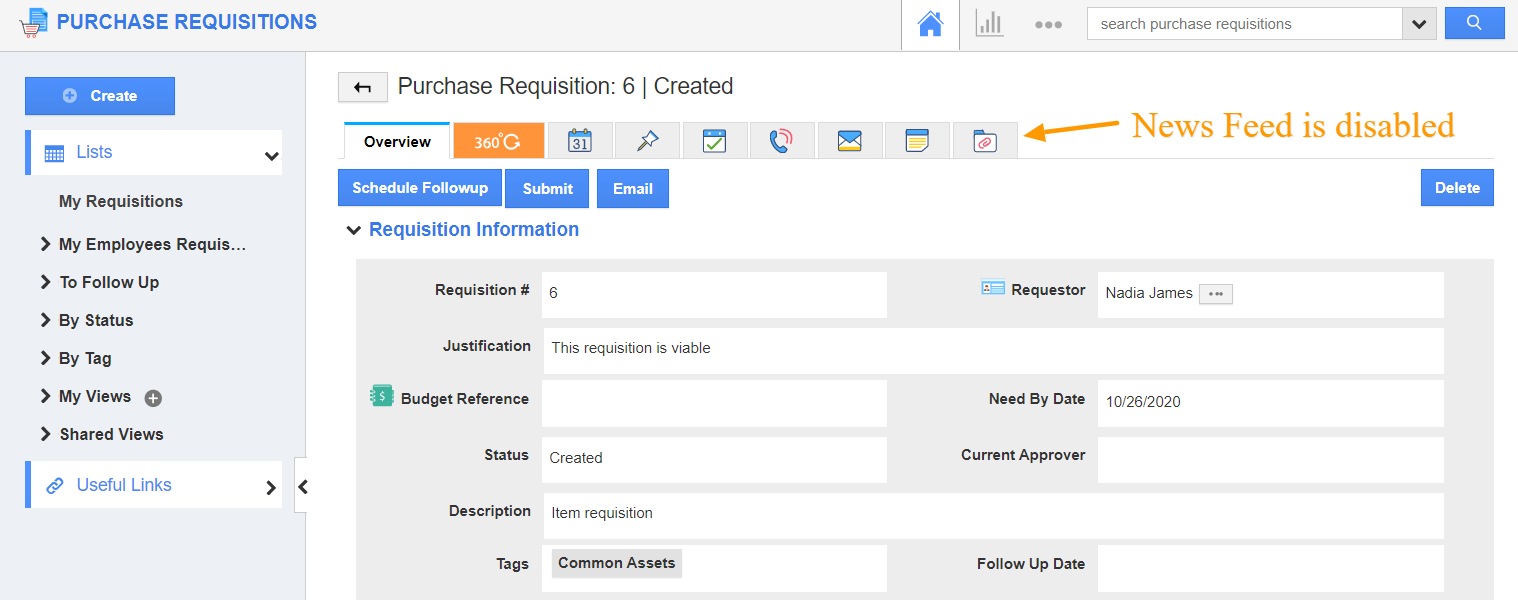Open the search category dropdown arrow

coord(1419,22)
